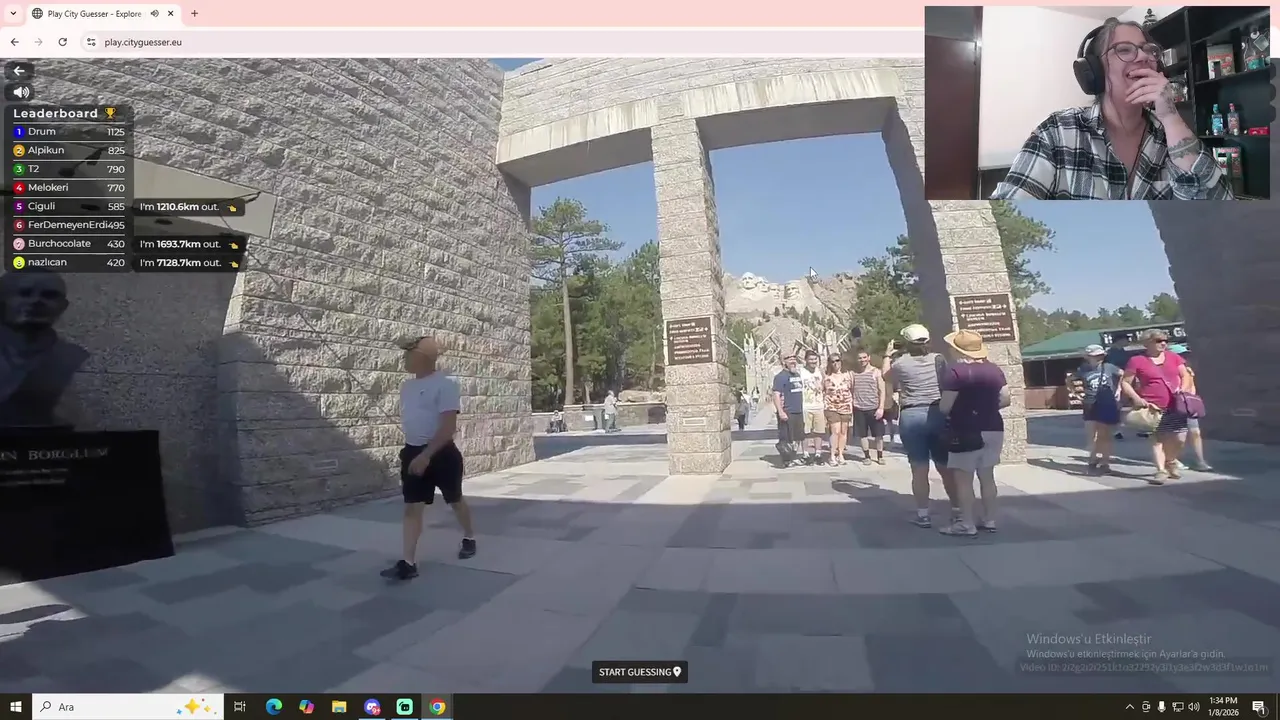Click Drum's score of 1125

coord(115,132)
